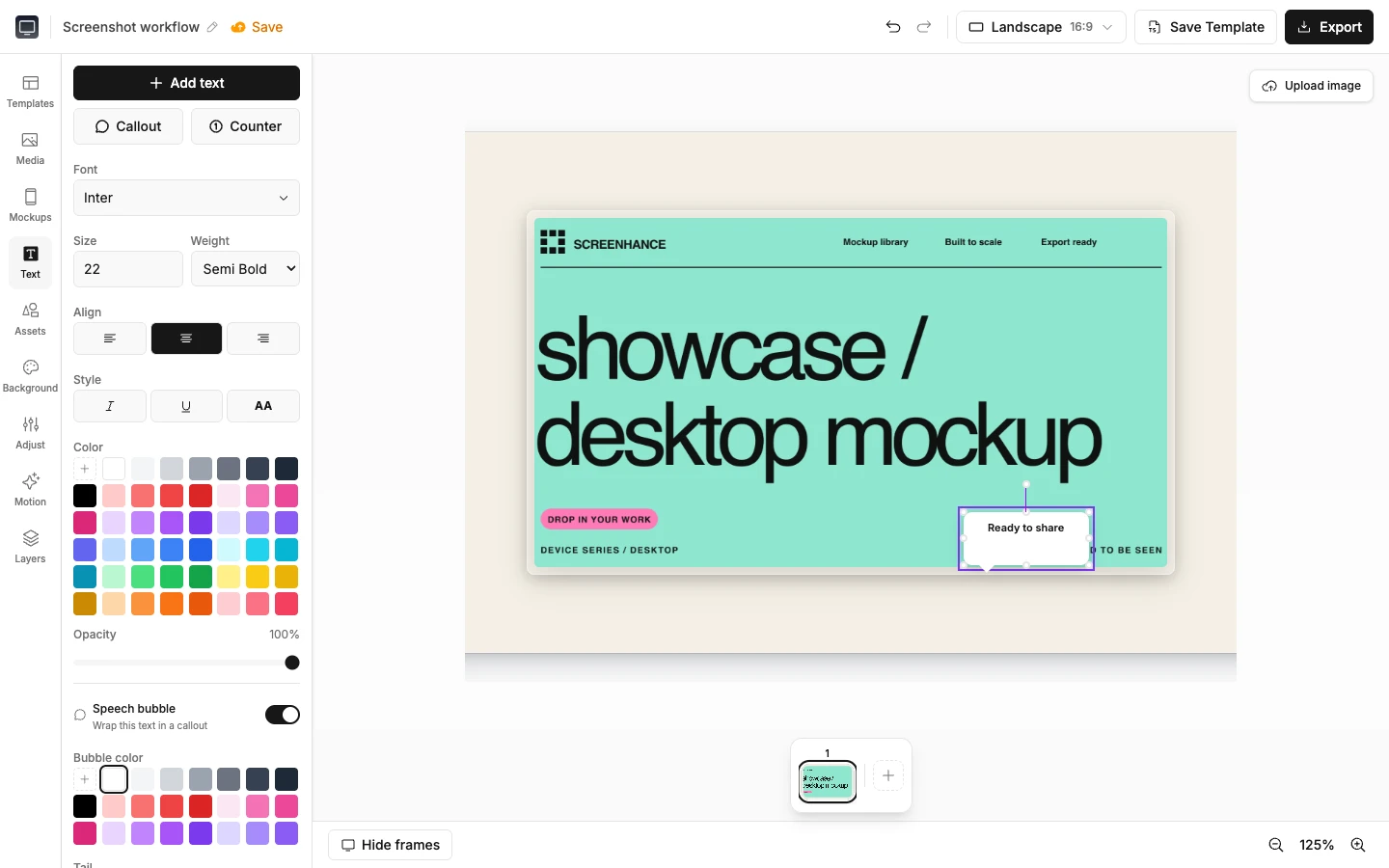Viewport: 1389px width, 868px height.
Task: Toggle underline text style
Action: pyautogui.click(x=186, y=406)
